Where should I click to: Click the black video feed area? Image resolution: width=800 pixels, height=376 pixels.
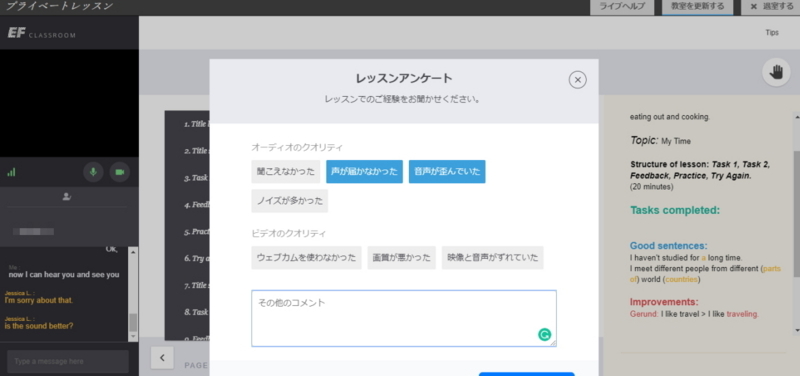(x=69, y=103)
